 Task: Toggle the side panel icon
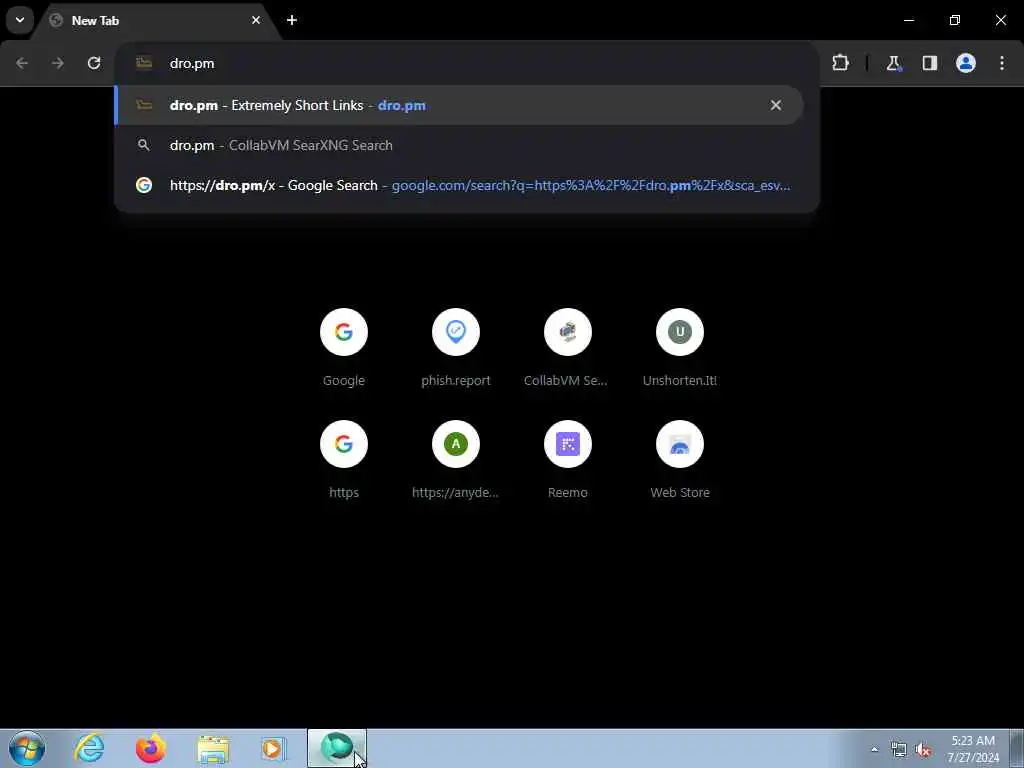930,63
